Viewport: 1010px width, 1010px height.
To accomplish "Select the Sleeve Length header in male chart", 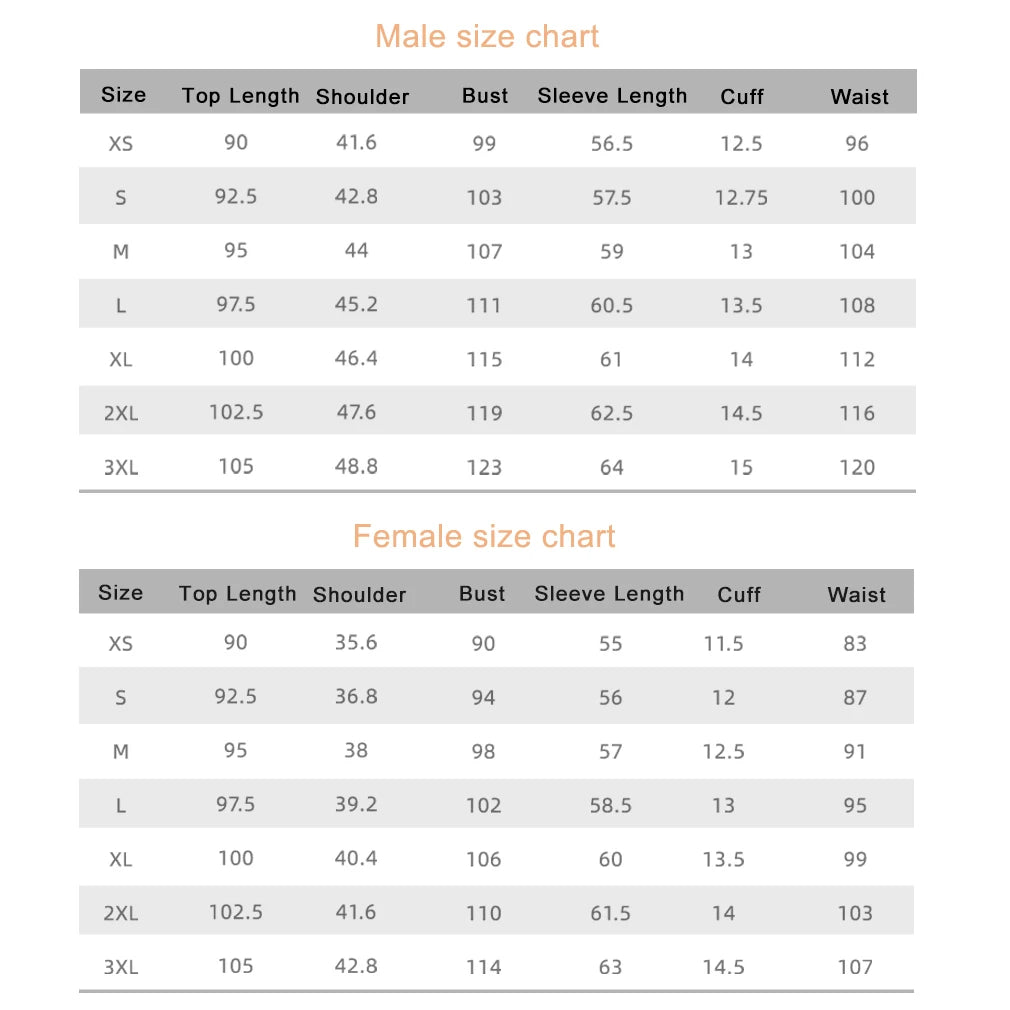I will click(612, 95).
